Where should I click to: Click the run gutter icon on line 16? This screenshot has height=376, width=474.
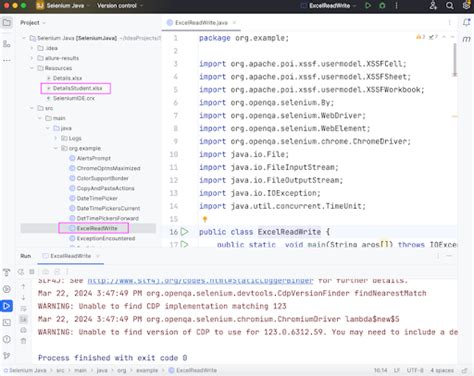(x=184, y=232)
